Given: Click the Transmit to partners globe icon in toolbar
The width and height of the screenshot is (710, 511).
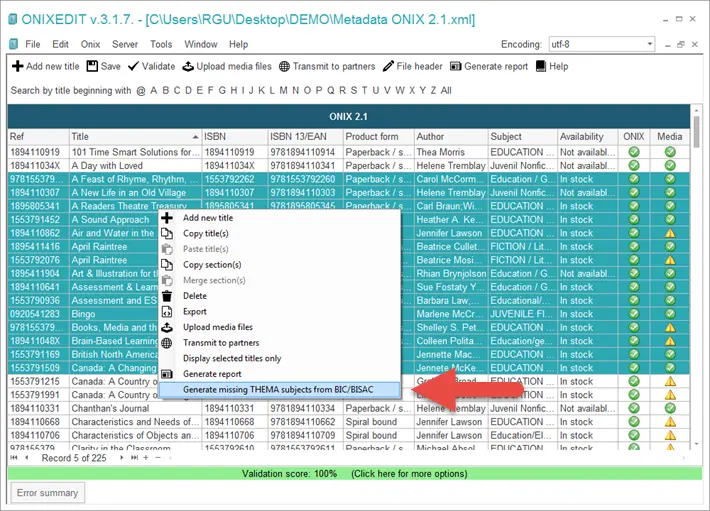Looking at the screenshot, I should coord(284,67).
